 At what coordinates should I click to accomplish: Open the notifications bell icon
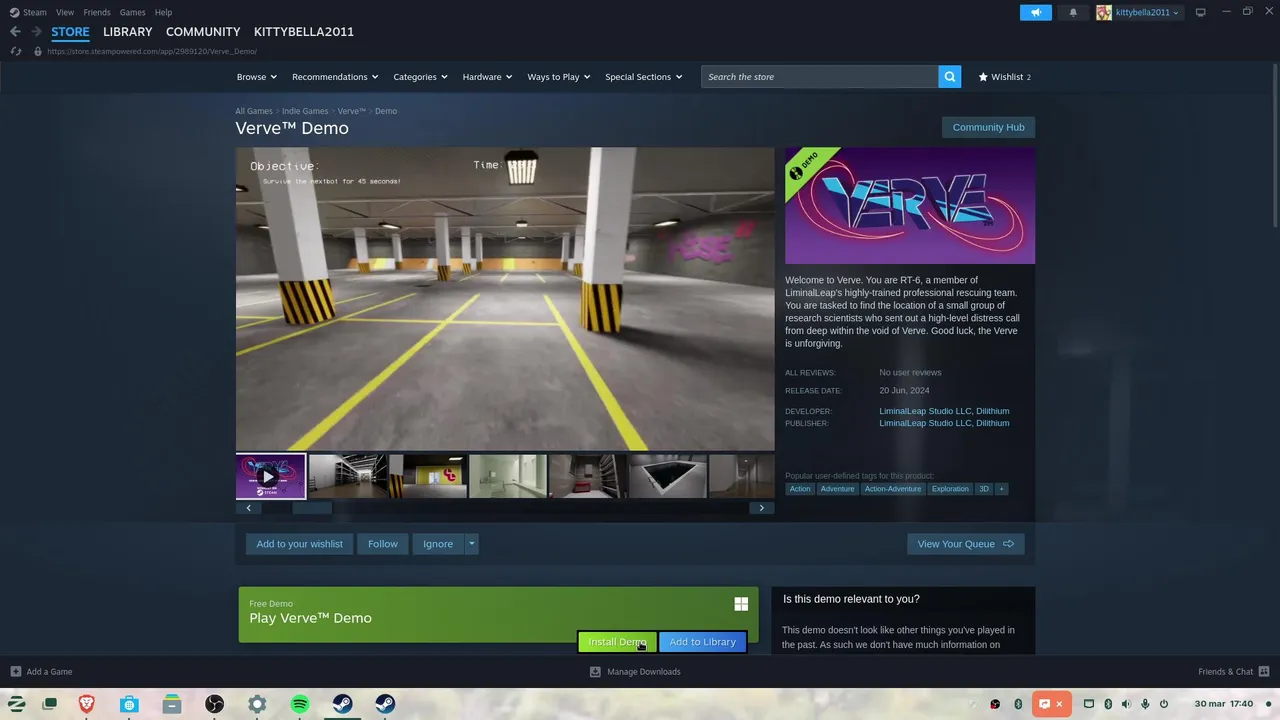pos(1073,12)
